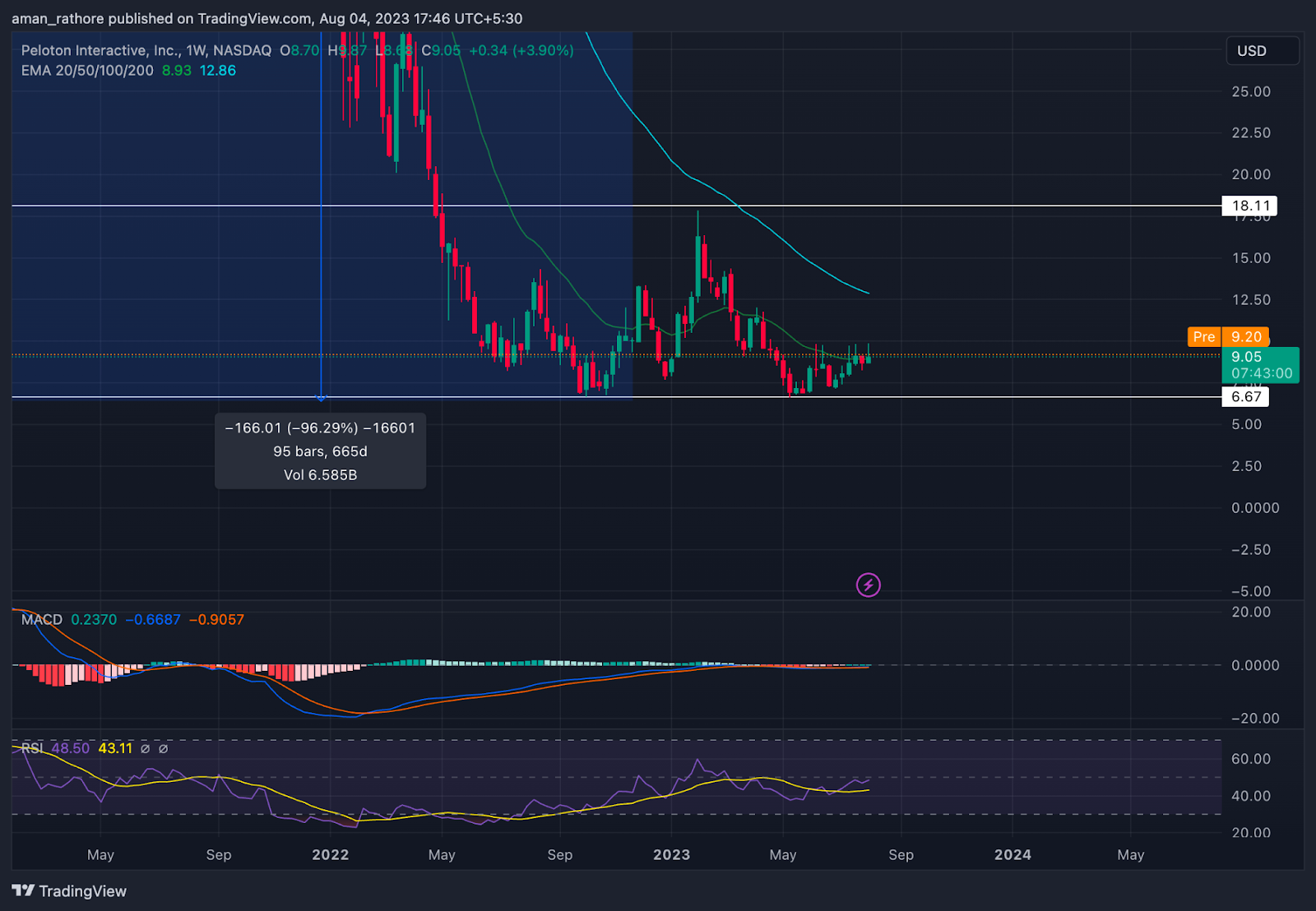Click the 2023 label on the time axis
The image size is (1316, 911).
pos(672,854)
